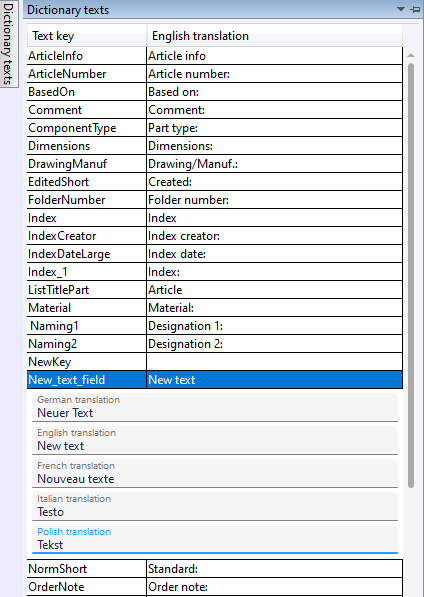Image resolution: width=424 pixels, height=597 pixels.
Task: Select the New_text_field highlighted row
Action: click(x=215, y=380)
